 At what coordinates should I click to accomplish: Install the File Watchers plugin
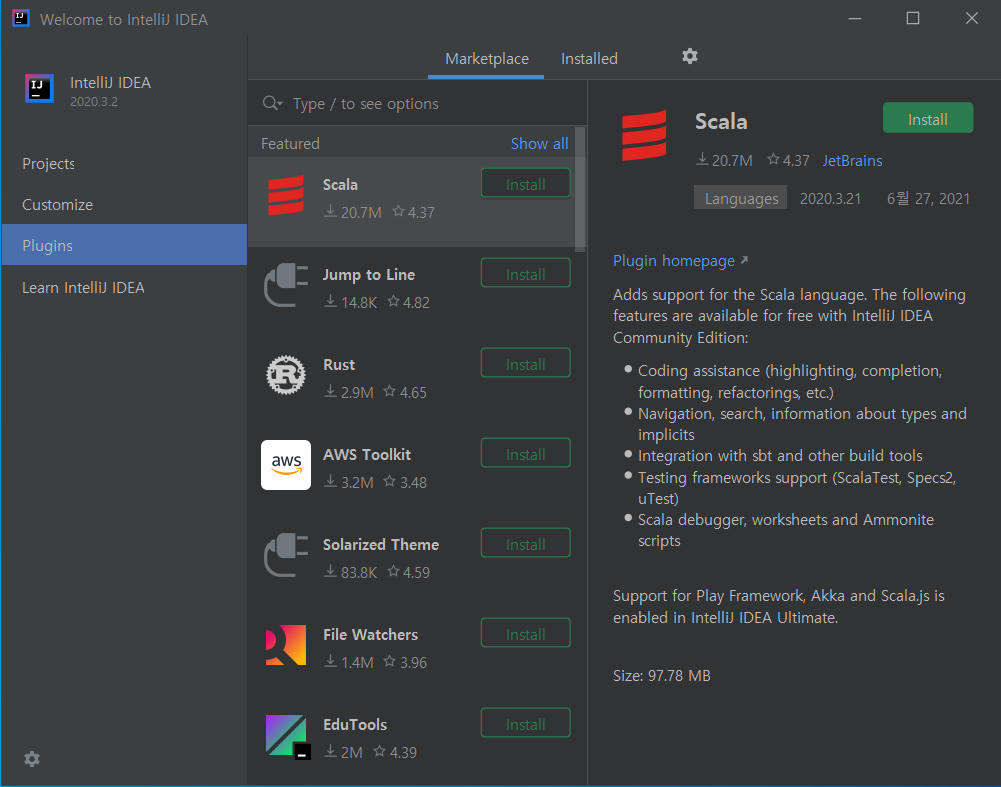tap(525, 634)
